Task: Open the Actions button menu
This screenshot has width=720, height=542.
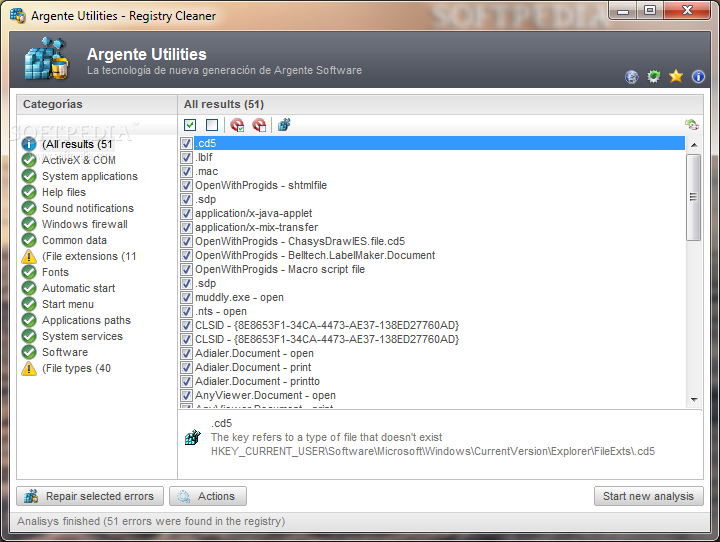Action: pos(208,496)
